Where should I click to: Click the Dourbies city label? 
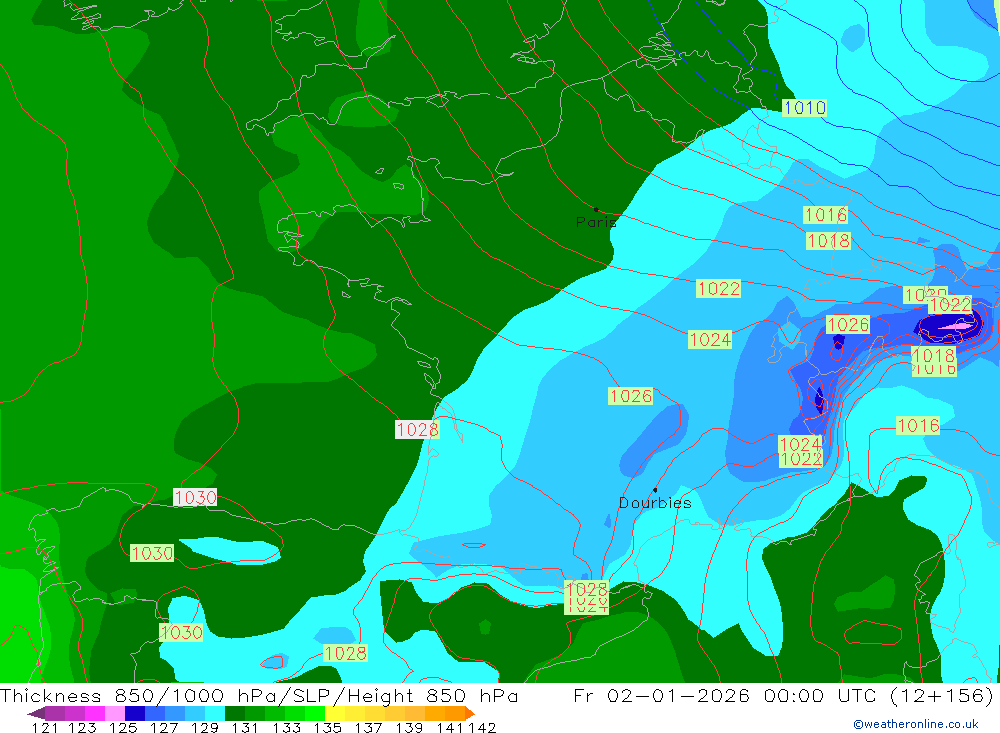point(655,503)
